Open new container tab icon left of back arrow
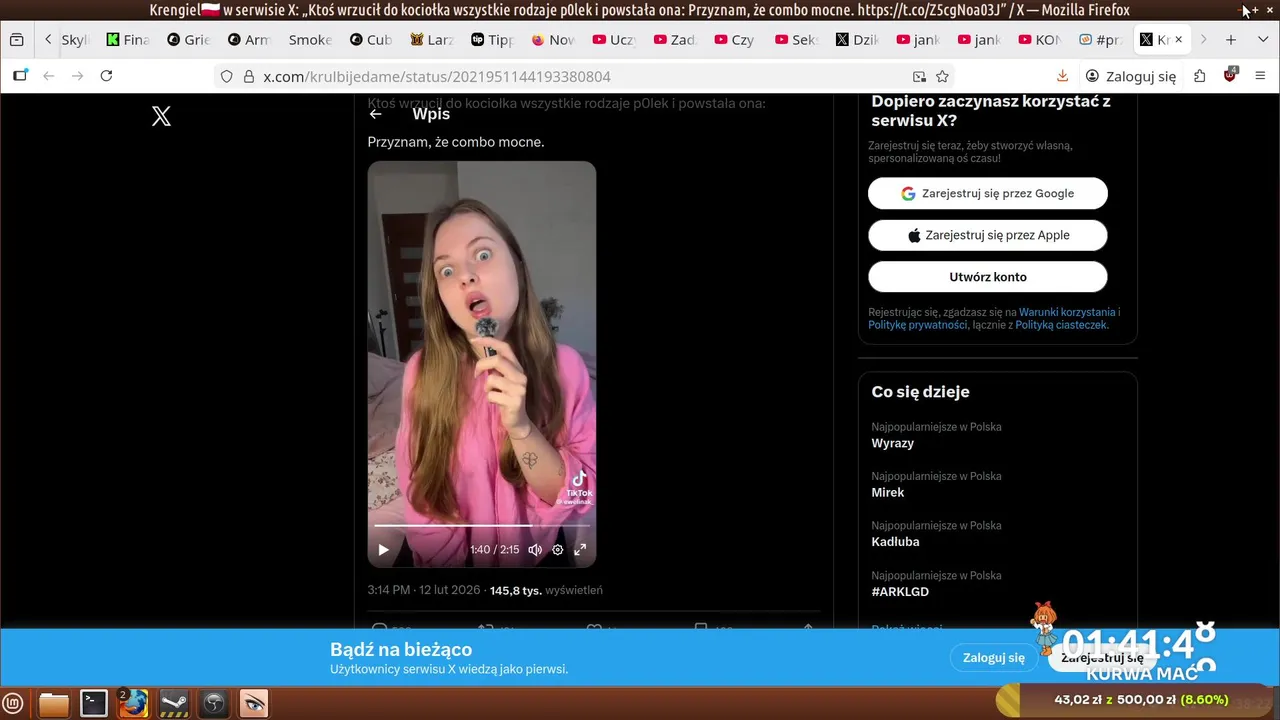1280x720 pixels. click(20, 76)
